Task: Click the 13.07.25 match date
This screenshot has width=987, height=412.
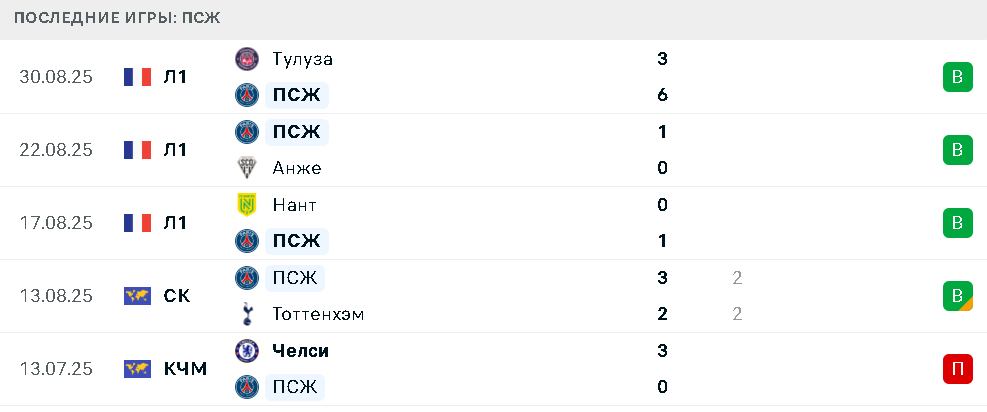Action: (56, 369)
